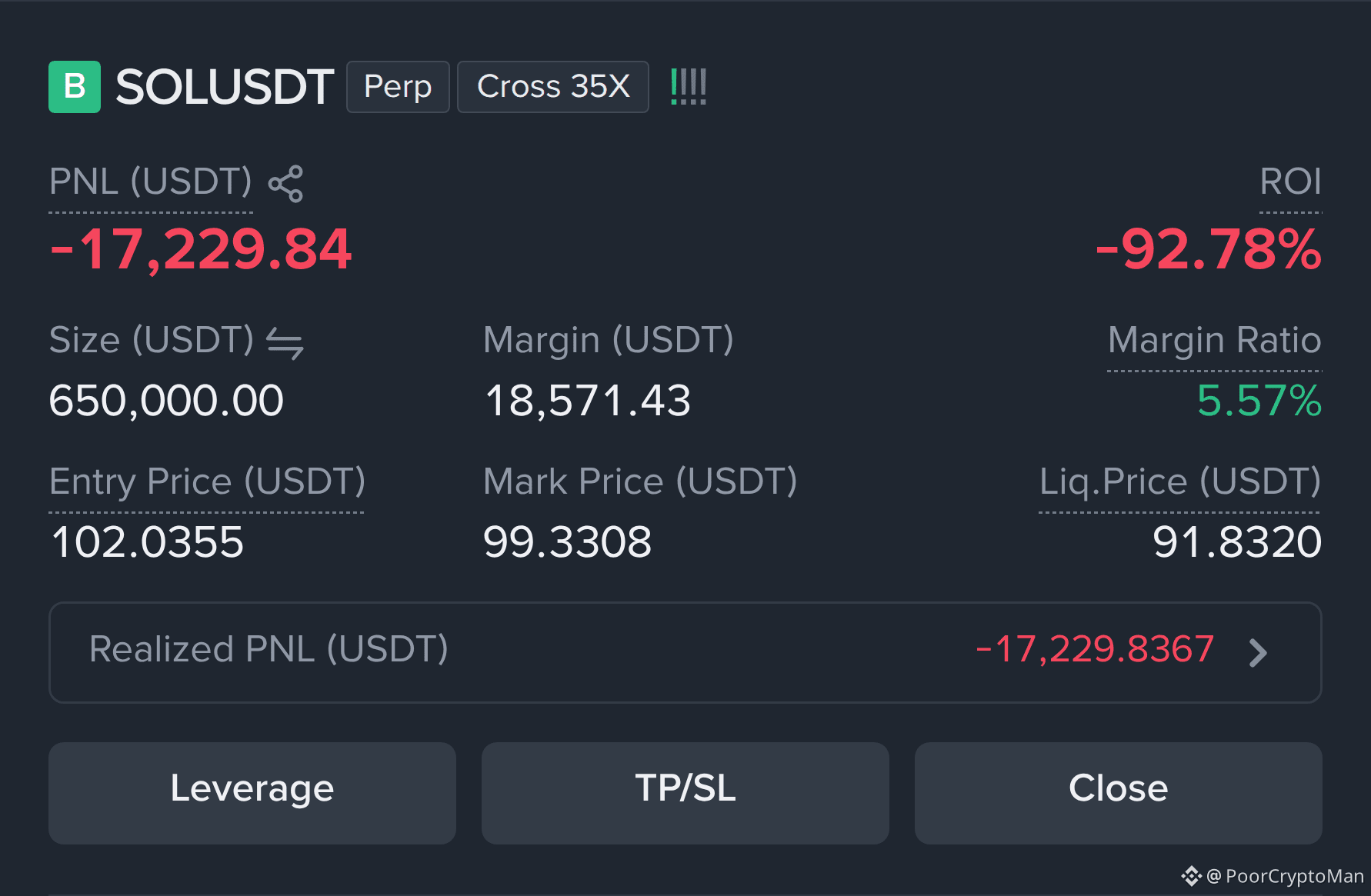Open the Realized PNL (USDT) row
This screenshot has width=1371, height=896.
coord(685,652)
